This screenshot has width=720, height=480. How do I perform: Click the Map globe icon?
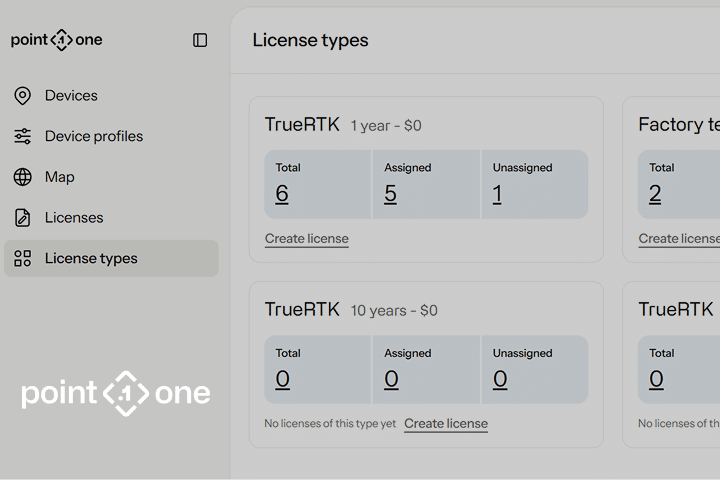(22, 177)
